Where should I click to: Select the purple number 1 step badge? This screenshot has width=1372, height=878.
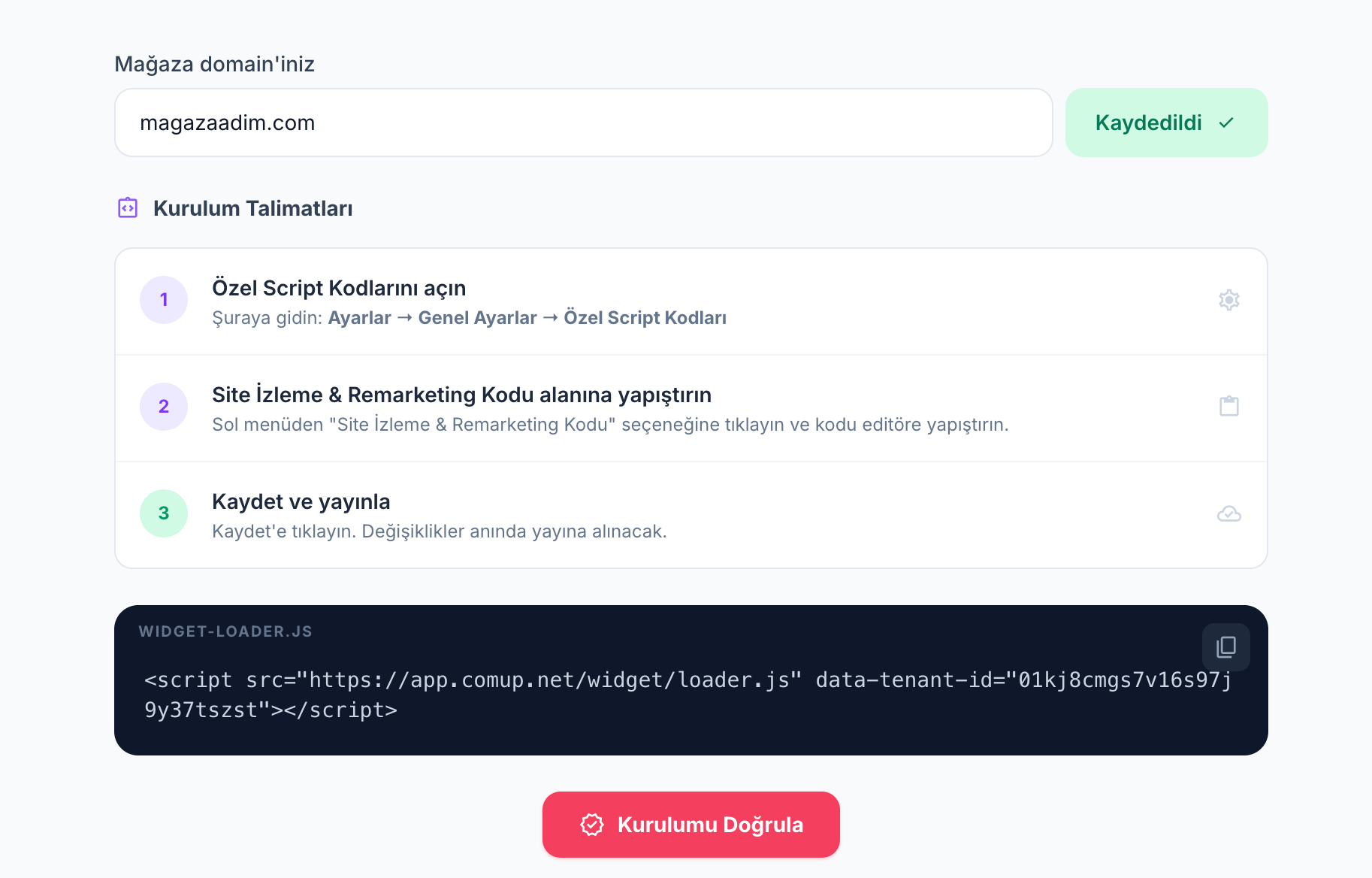[x=164, y=299]
